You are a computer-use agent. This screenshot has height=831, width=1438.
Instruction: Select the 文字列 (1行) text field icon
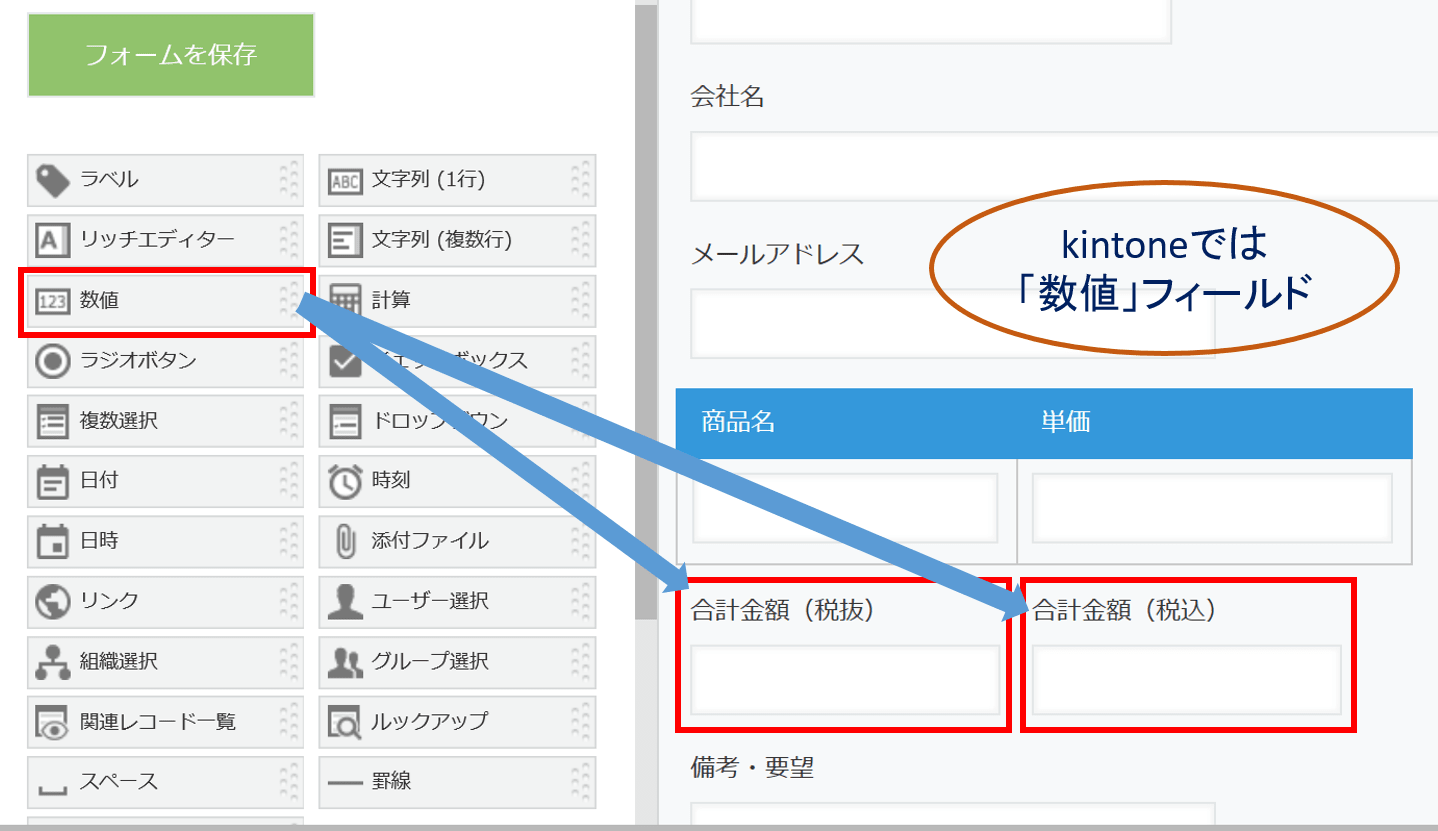click(x=457, y=179)
